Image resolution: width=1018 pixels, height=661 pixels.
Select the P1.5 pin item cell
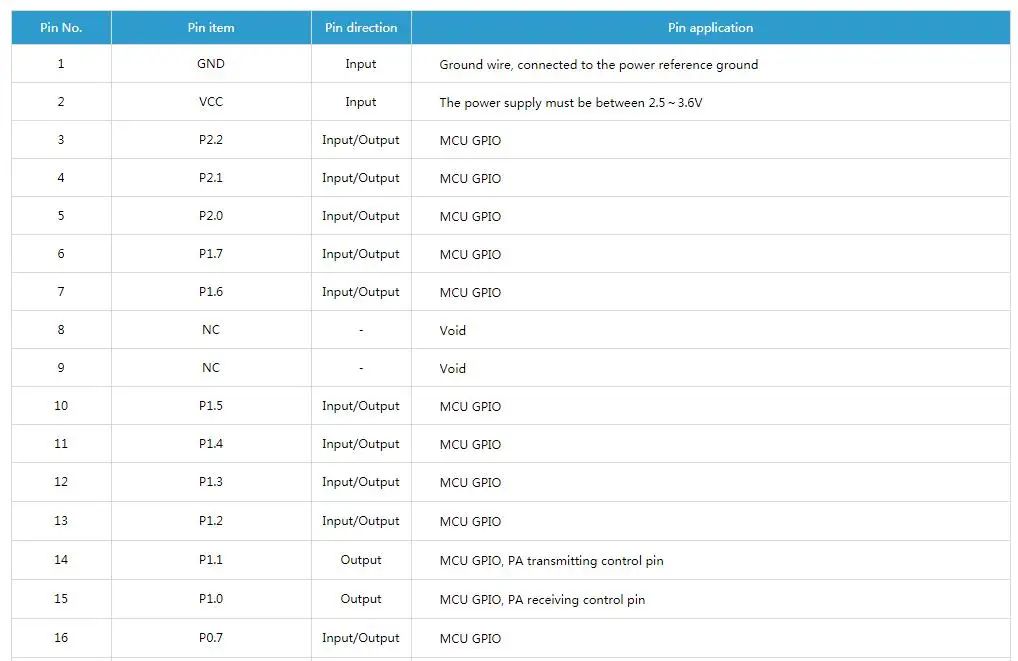pyautogui.click(x=211, y=406)
